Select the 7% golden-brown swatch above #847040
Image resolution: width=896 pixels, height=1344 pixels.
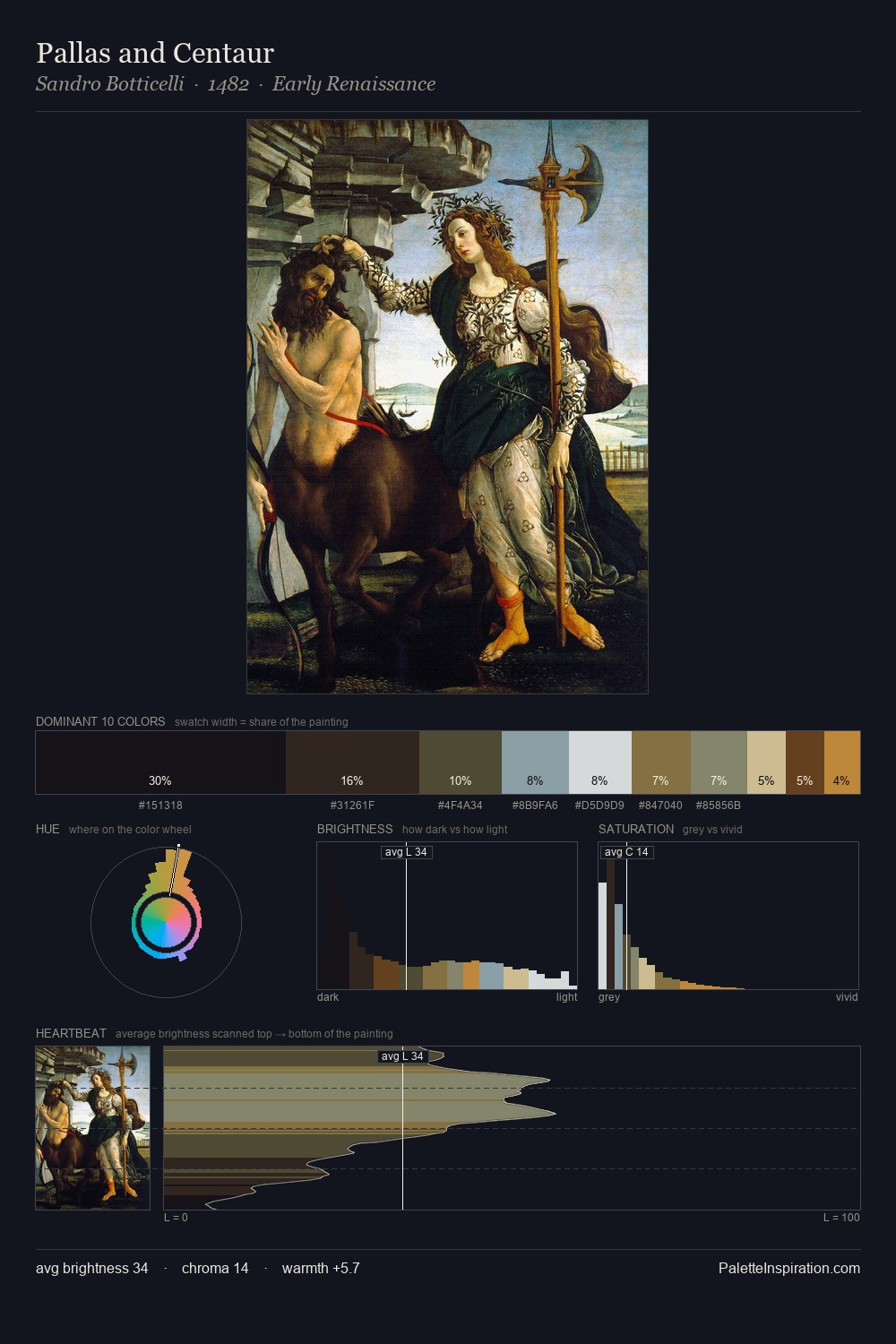[x=661, y=762]
